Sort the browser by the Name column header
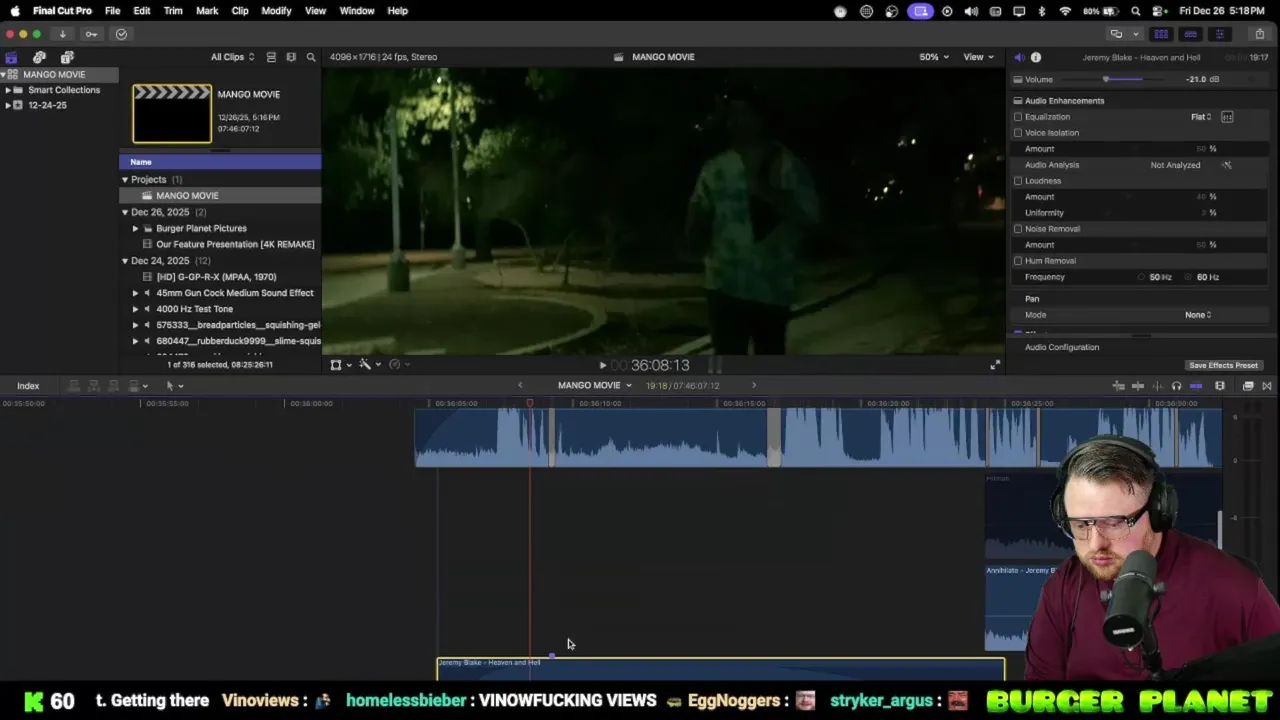The width and height of the screenshot is (1280, 720). coord(220,162)
